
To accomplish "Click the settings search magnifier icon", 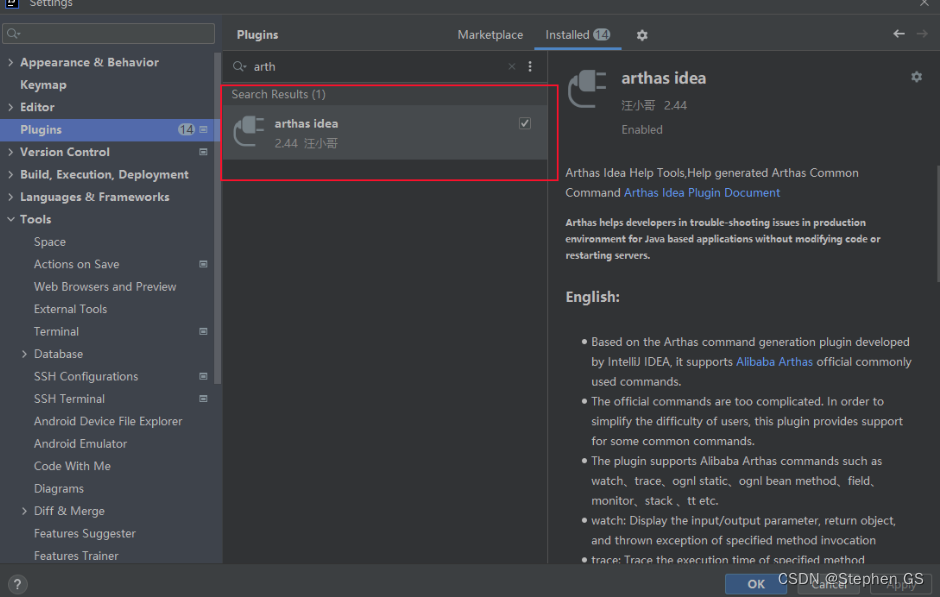I will click(14, 34).
